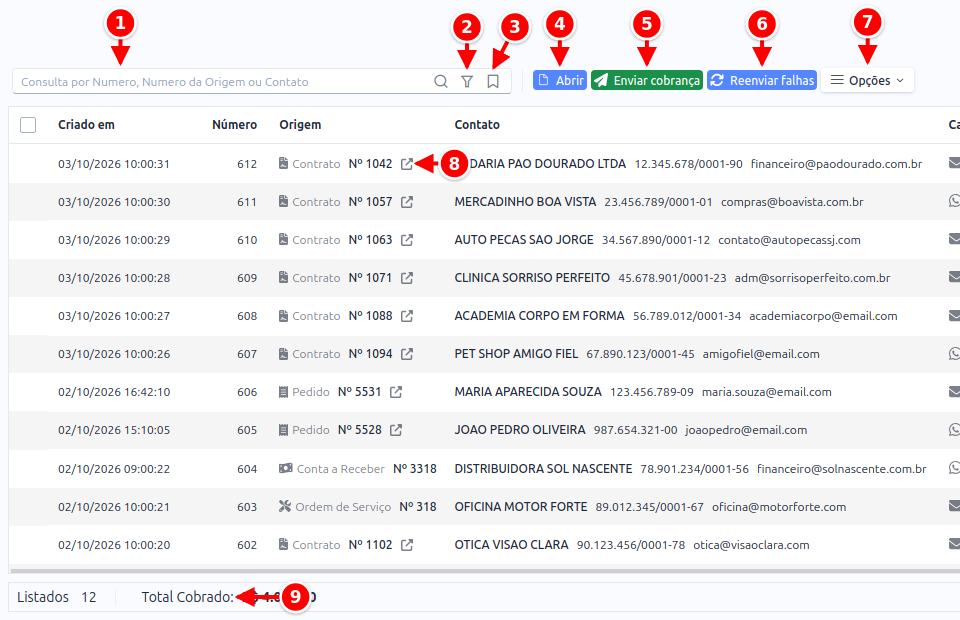Image resolution: width=960 pixels, height=620 pixels.
Task: Click envelope channel icon for row 608
Action: tap(954, 315)
